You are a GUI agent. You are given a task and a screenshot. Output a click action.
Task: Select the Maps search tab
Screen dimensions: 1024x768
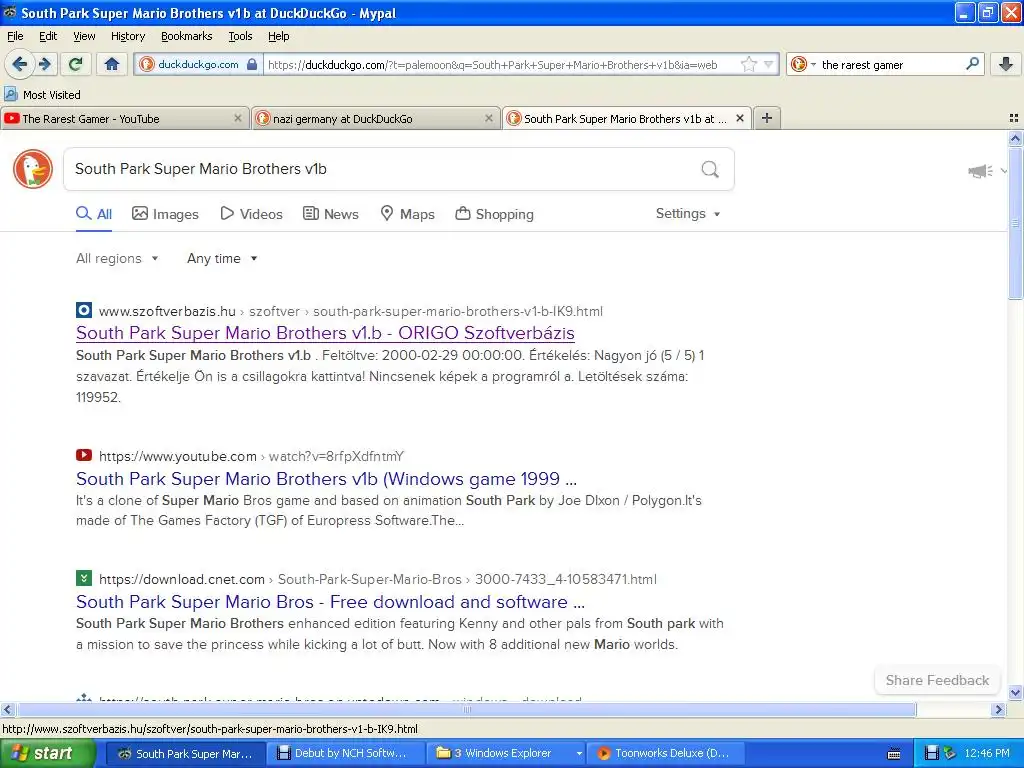pos(408,214)
